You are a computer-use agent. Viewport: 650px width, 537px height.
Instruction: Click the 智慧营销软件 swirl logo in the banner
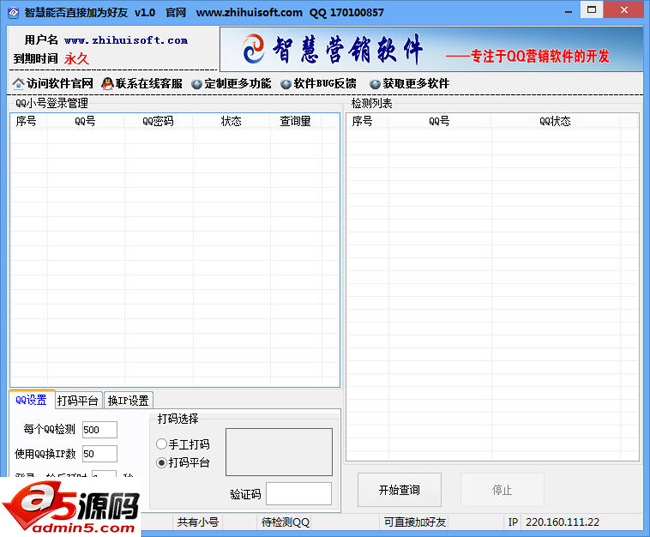pyautogui.click(x=254, y=49)
